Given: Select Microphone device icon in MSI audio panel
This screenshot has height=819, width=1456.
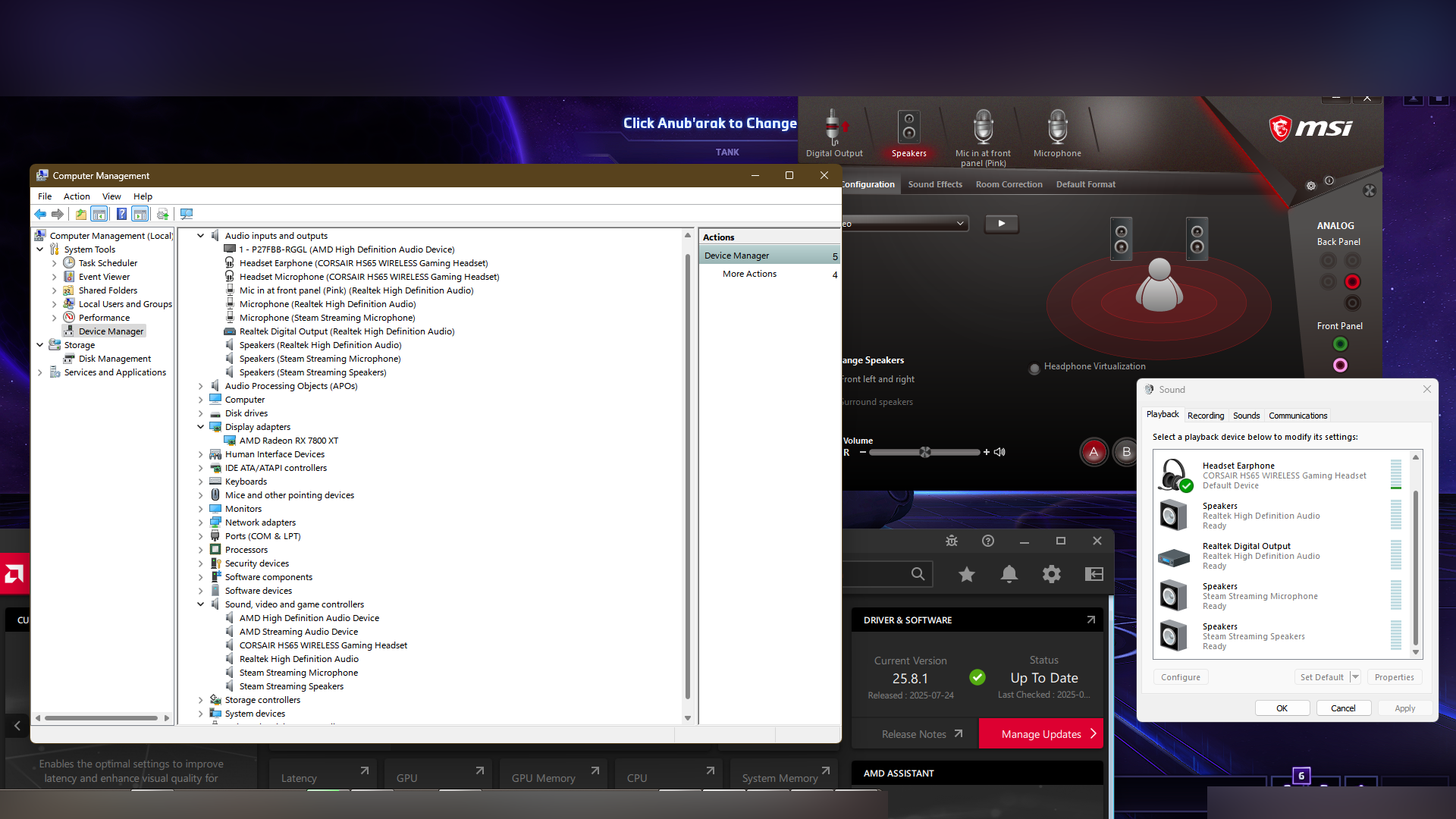Looking at the screenshot, I should coord(1057,134).
